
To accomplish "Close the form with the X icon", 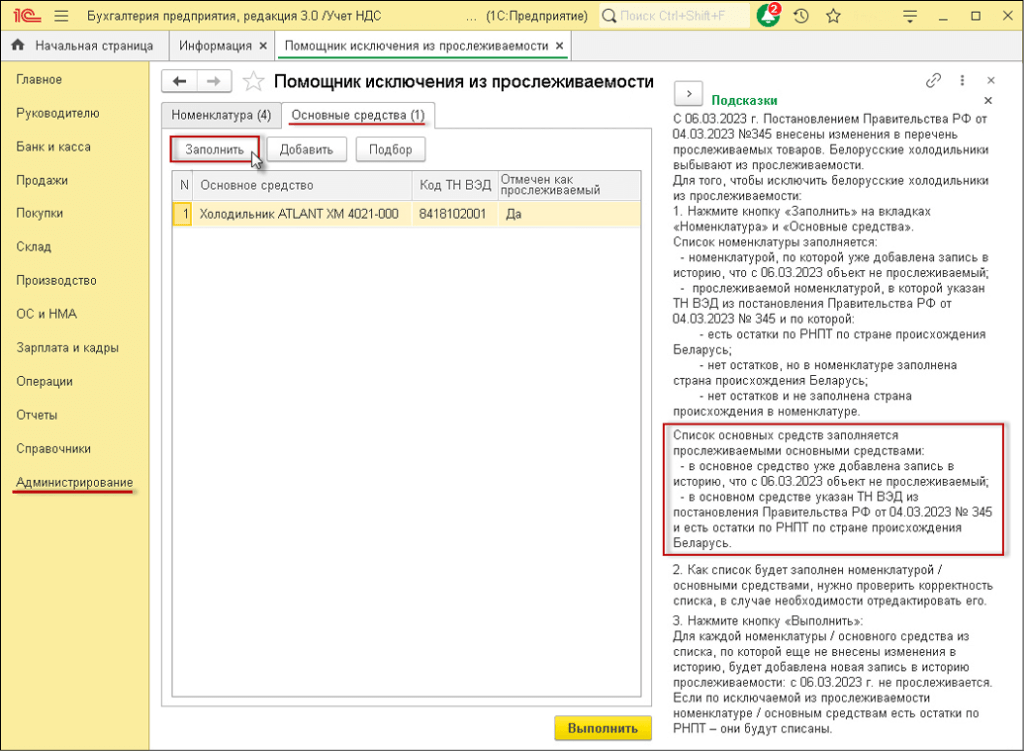I will click(991, 80).
